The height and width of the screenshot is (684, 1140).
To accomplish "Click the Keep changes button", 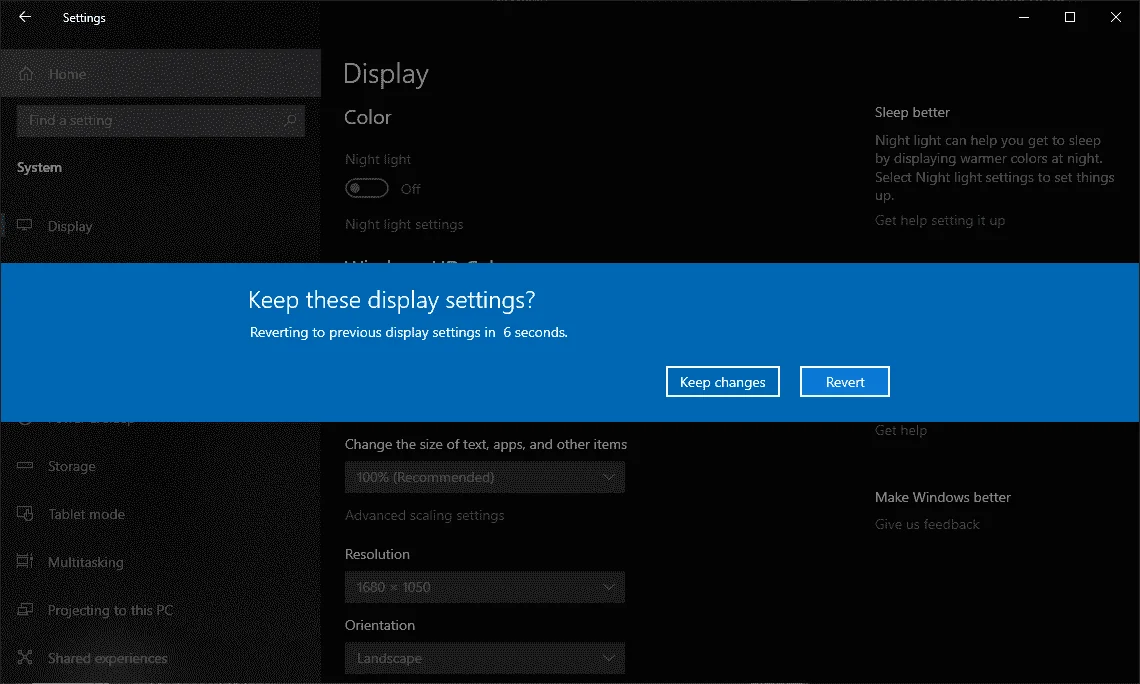I will click(x=723, y=382).
